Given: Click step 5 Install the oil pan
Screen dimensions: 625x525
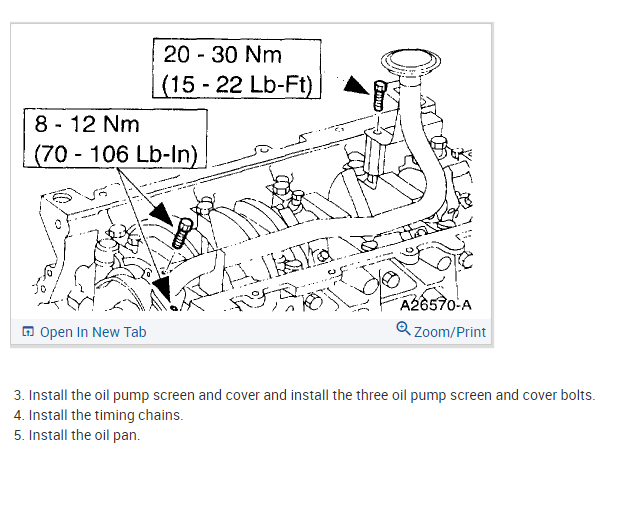Looking at the screenshot, I should [x=77, y=435].
